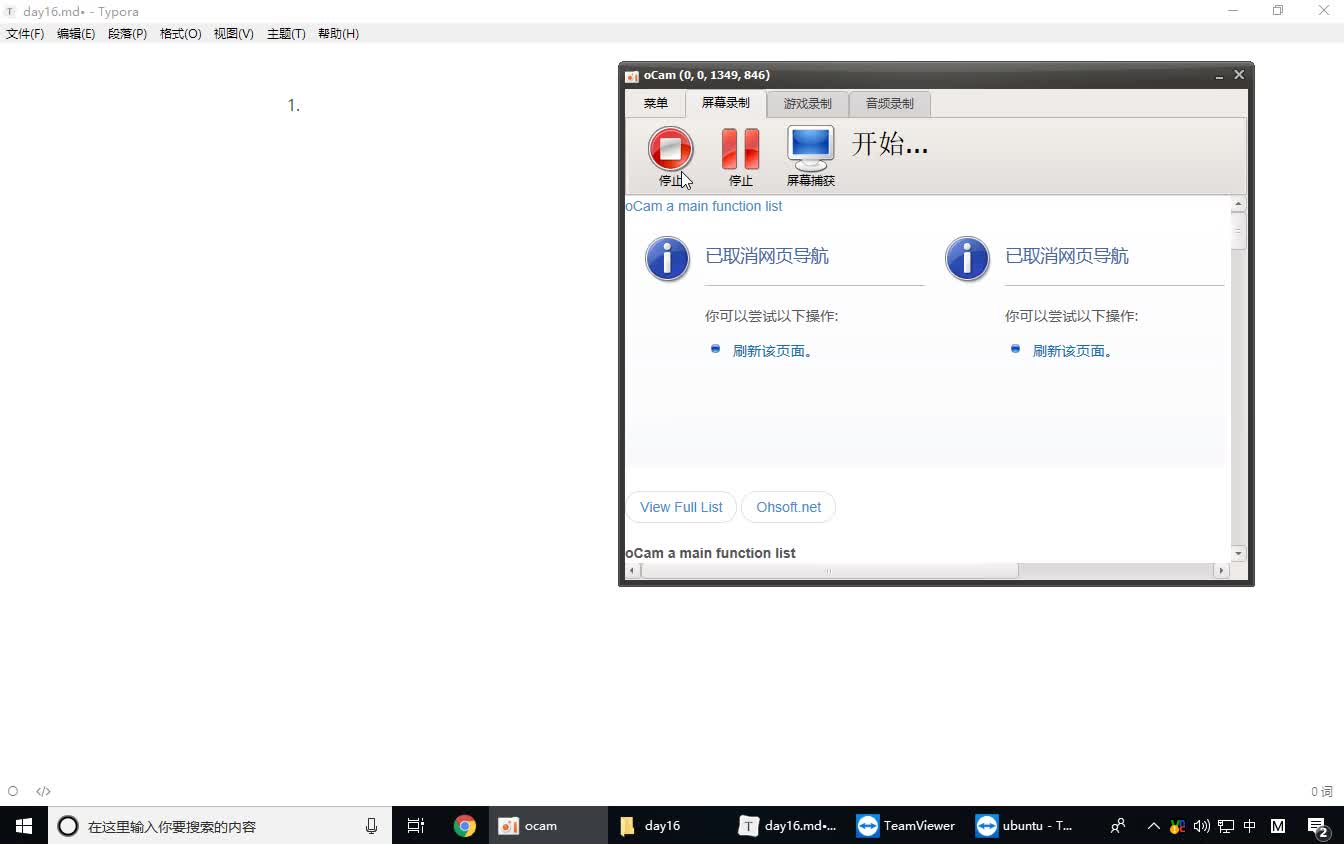The height and width of the screenshot is (844, 1344).
Task: Click the oCam title bar app icon
Action: (x=631, y=76)
